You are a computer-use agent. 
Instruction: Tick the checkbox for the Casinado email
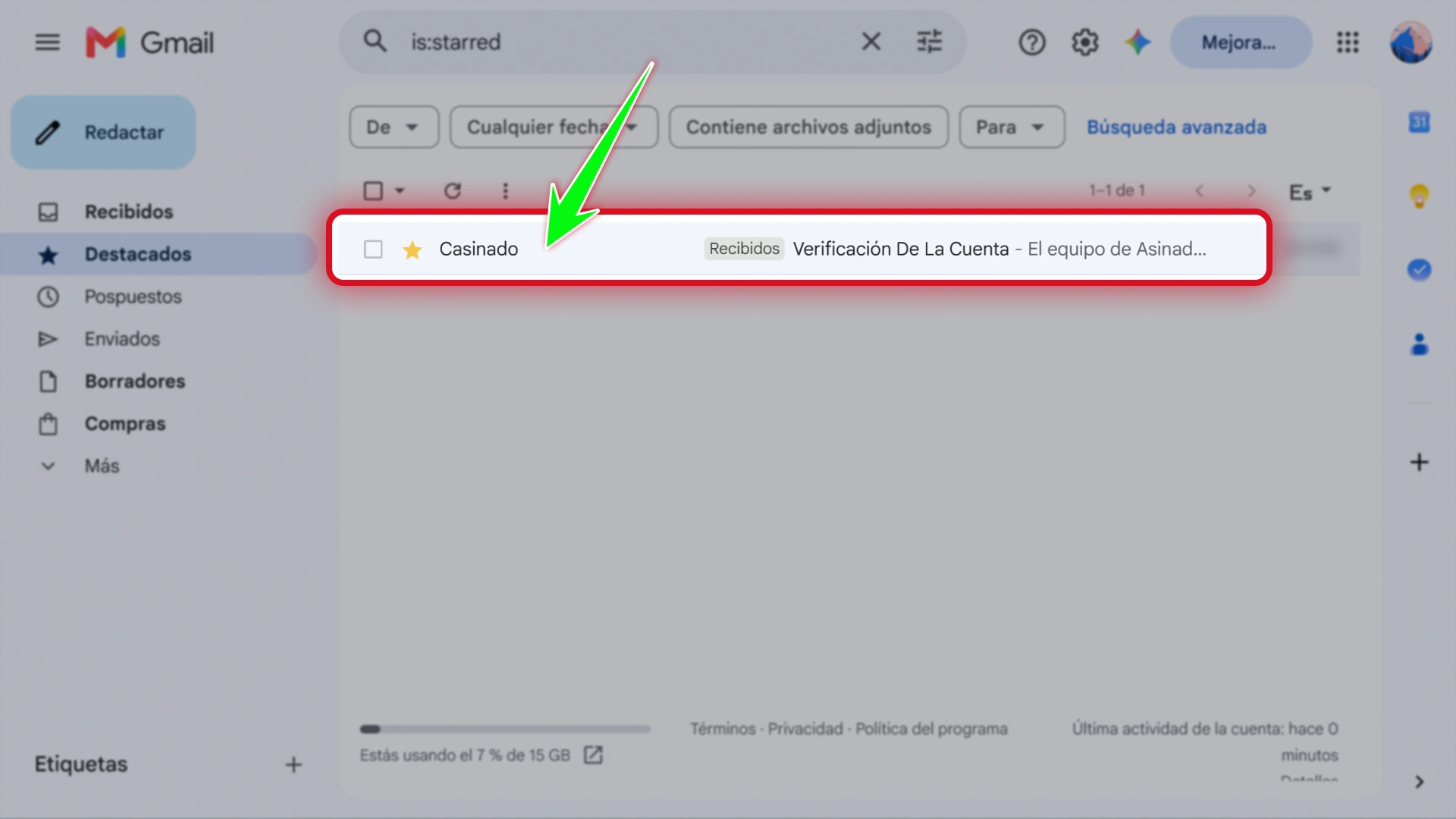coord(373,249)
